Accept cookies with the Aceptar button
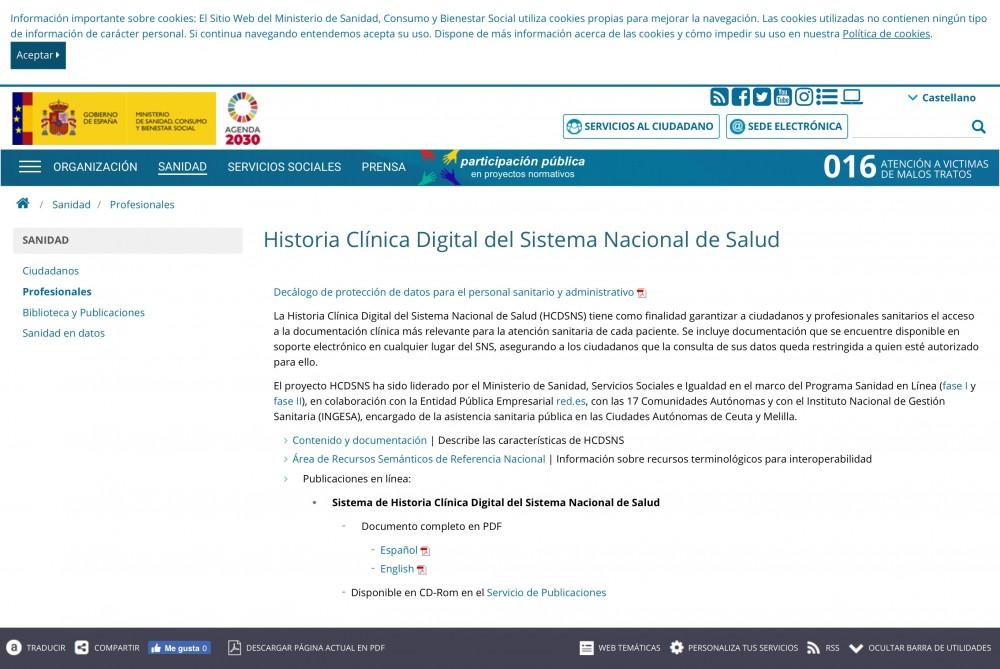1000x669 pixels. coord(38,55)
